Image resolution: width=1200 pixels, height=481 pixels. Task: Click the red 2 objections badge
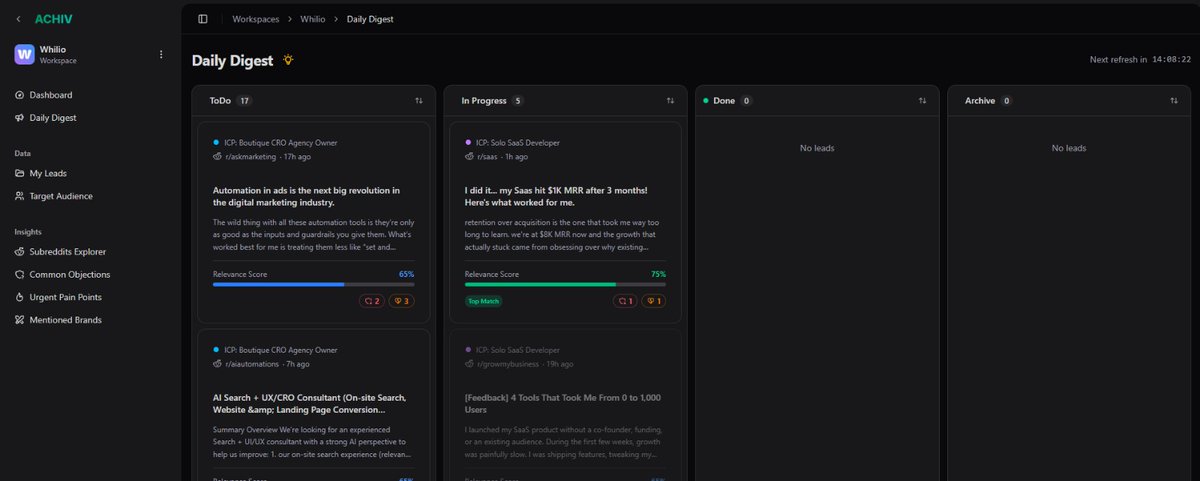coord(372,301)
